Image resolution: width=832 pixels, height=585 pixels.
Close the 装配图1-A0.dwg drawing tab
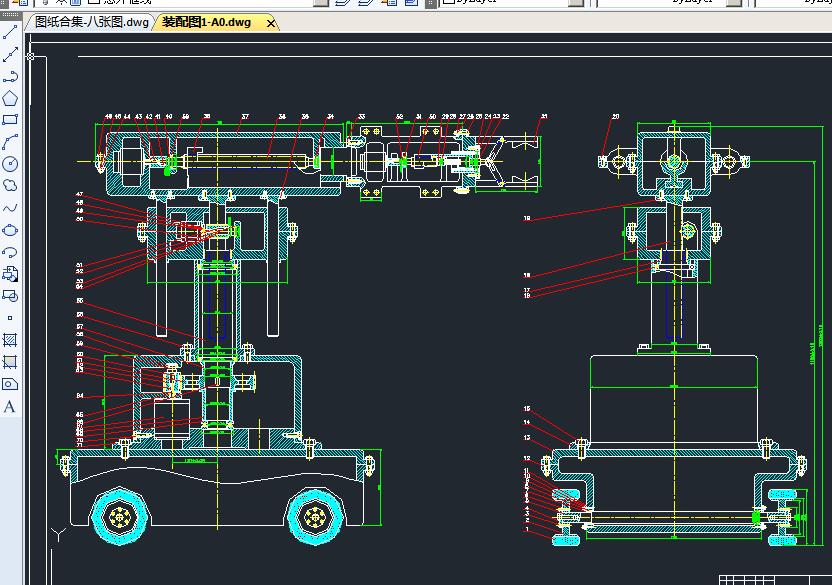[271, 23]
